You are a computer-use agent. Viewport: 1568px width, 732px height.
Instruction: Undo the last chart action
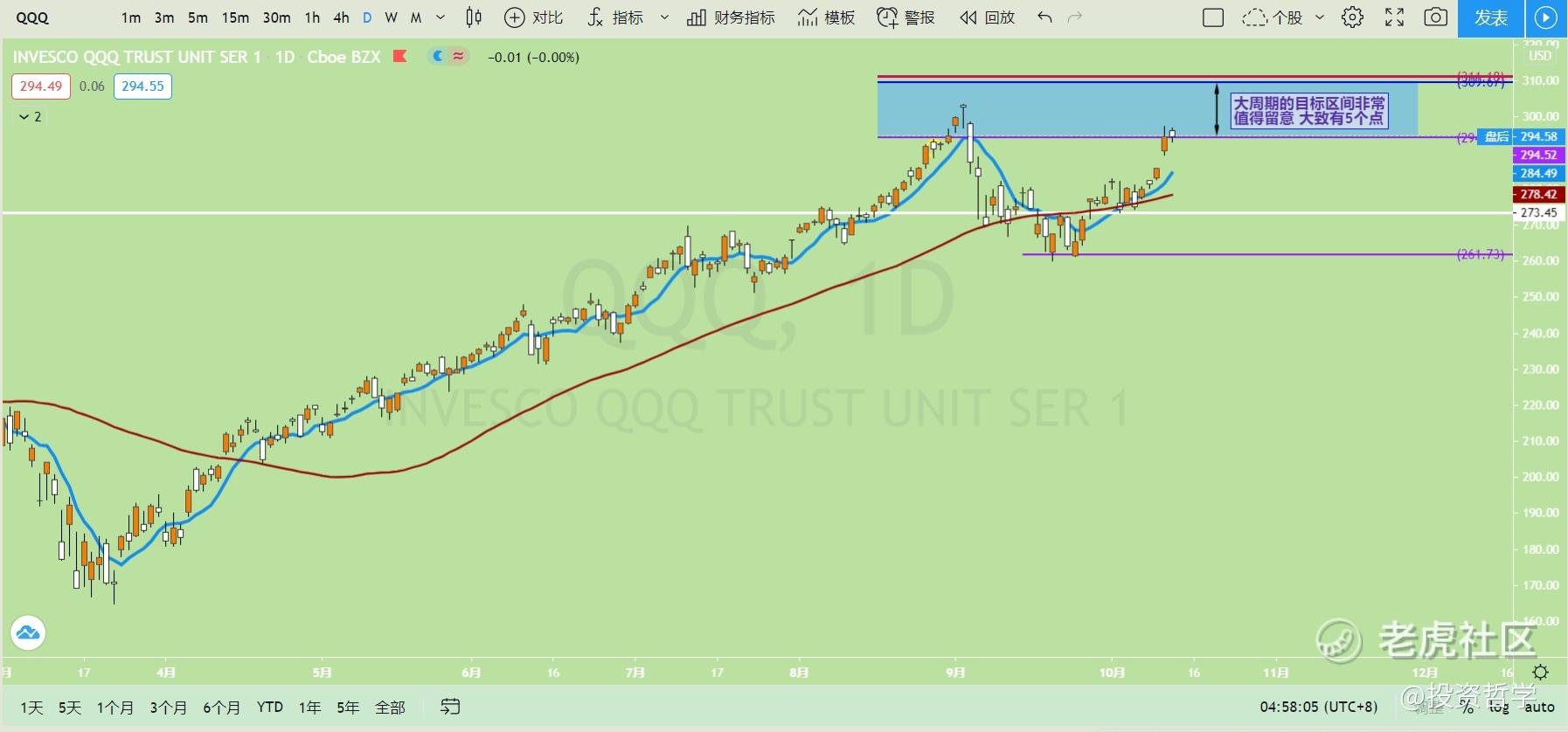(x=1044, y=17)
